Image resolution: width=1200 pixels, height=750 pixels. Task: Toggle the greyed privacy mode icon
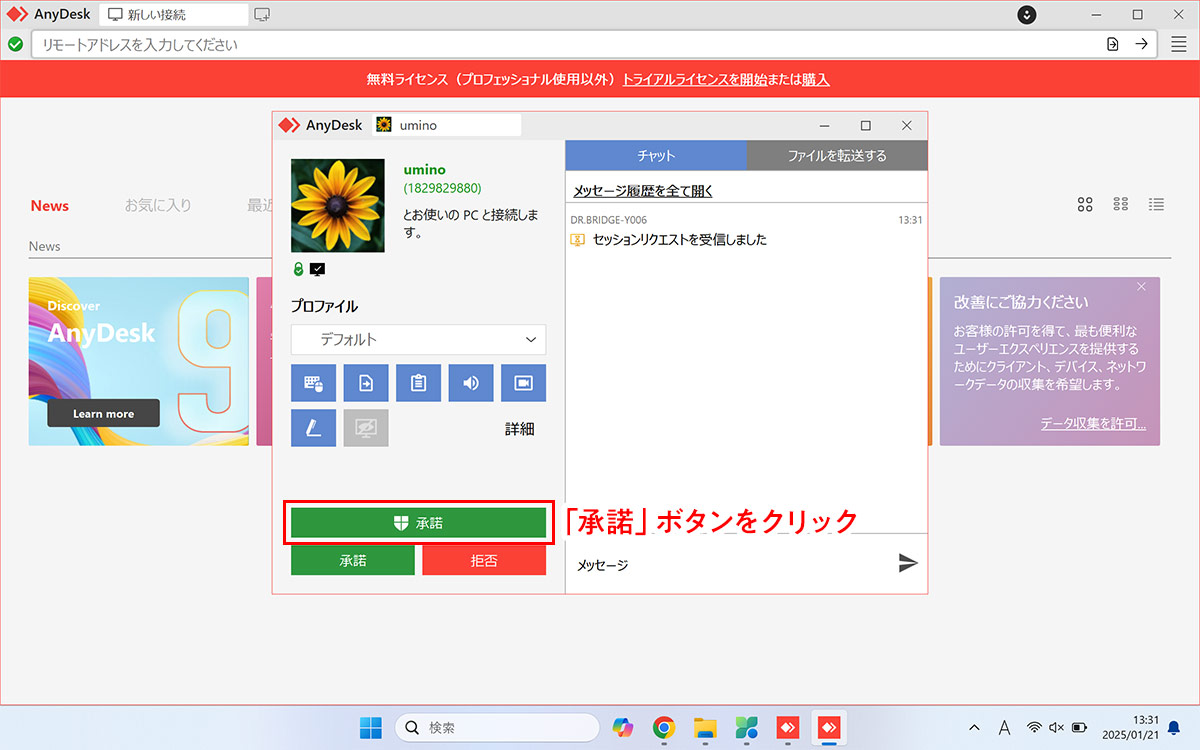click(x=366, y=428)
